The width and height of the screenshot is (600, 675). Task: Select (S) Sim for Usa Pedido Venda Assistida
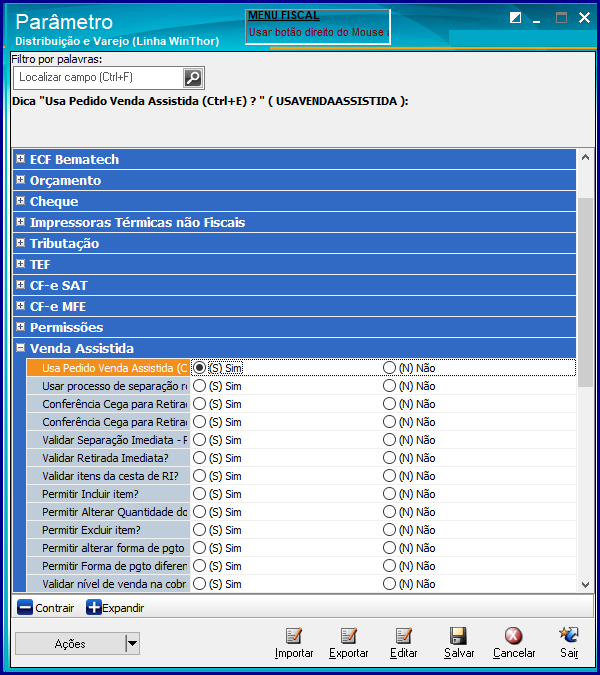(x=199, y=368)
